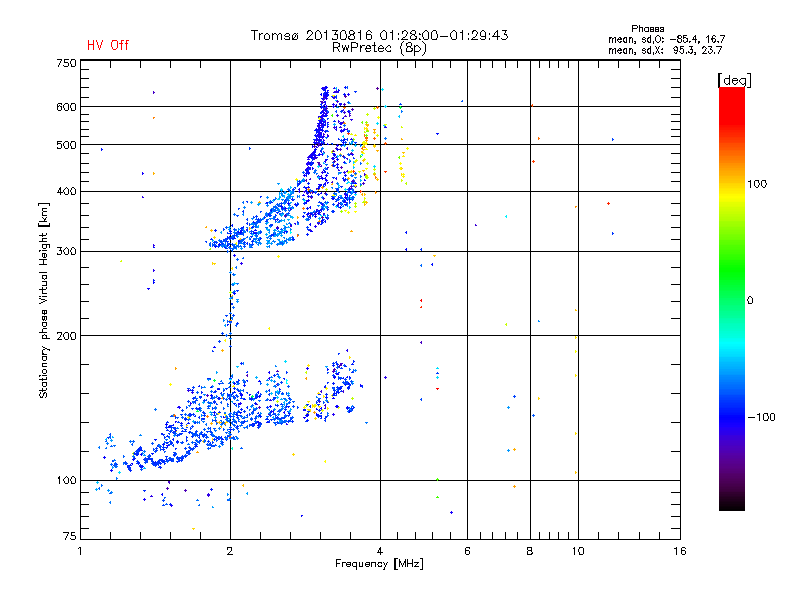Click the red 'HV Off' status label
The image size is (800, 600).
point(108,45)
